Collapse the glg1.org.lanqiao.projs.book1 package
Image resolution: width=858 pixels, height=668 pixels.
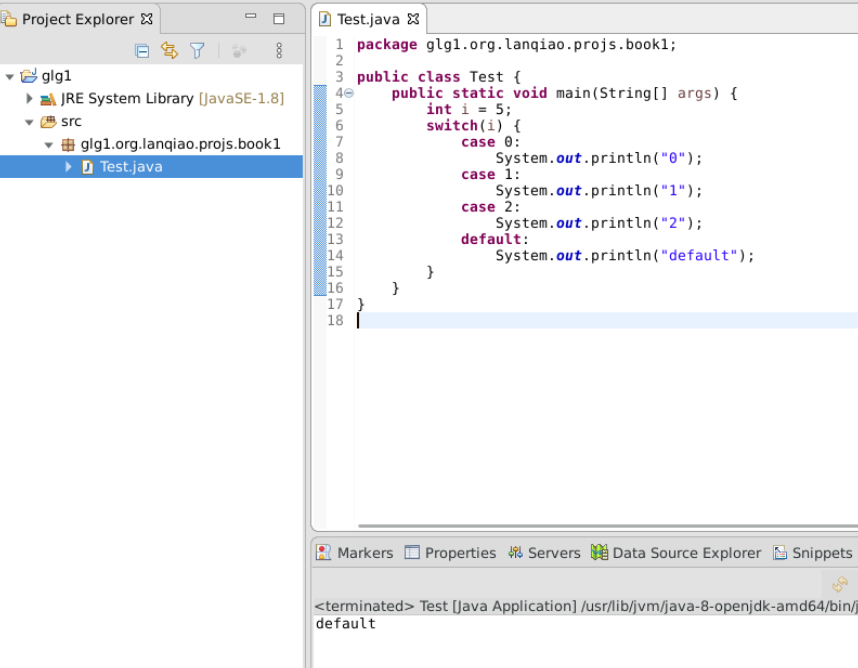point(49,145)
